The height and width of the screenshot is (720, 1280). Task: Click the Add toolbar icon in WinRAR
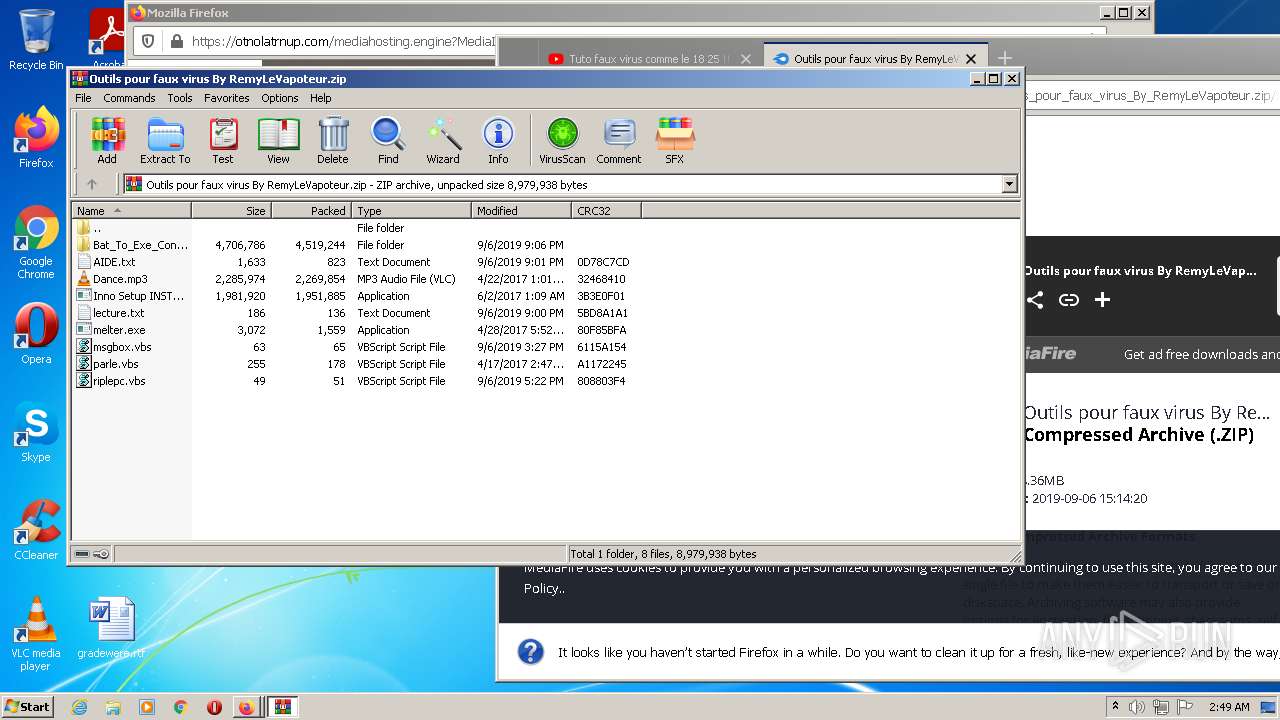[107, 140]
